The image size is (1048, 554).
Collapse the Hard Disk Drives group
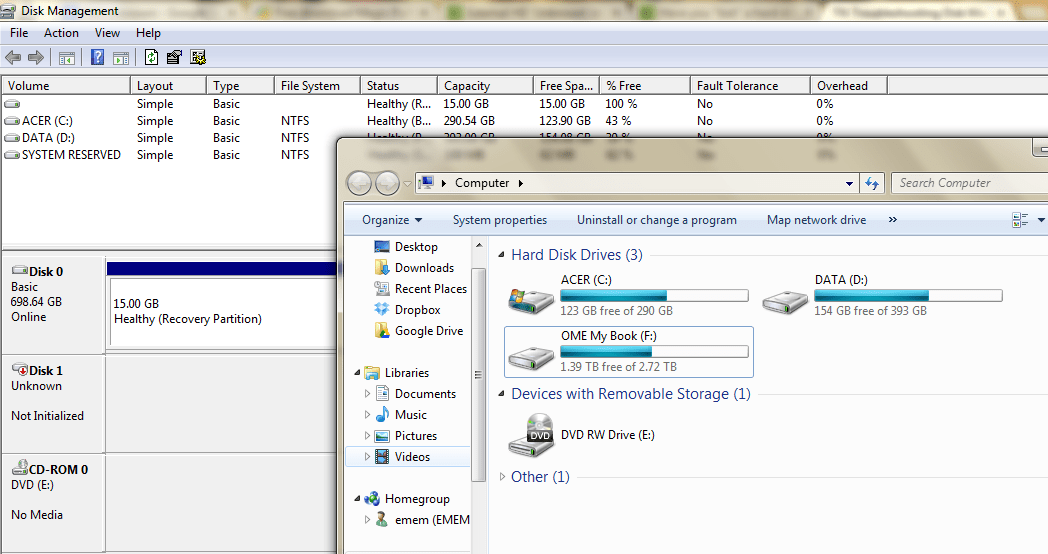click(501, 255)
